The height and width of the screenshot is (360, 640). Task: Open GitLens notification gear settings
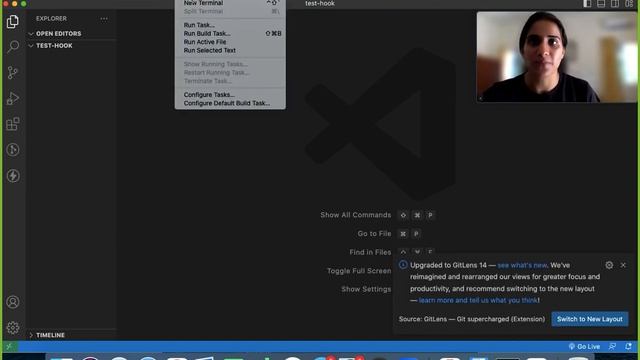[x=609, y=265]
